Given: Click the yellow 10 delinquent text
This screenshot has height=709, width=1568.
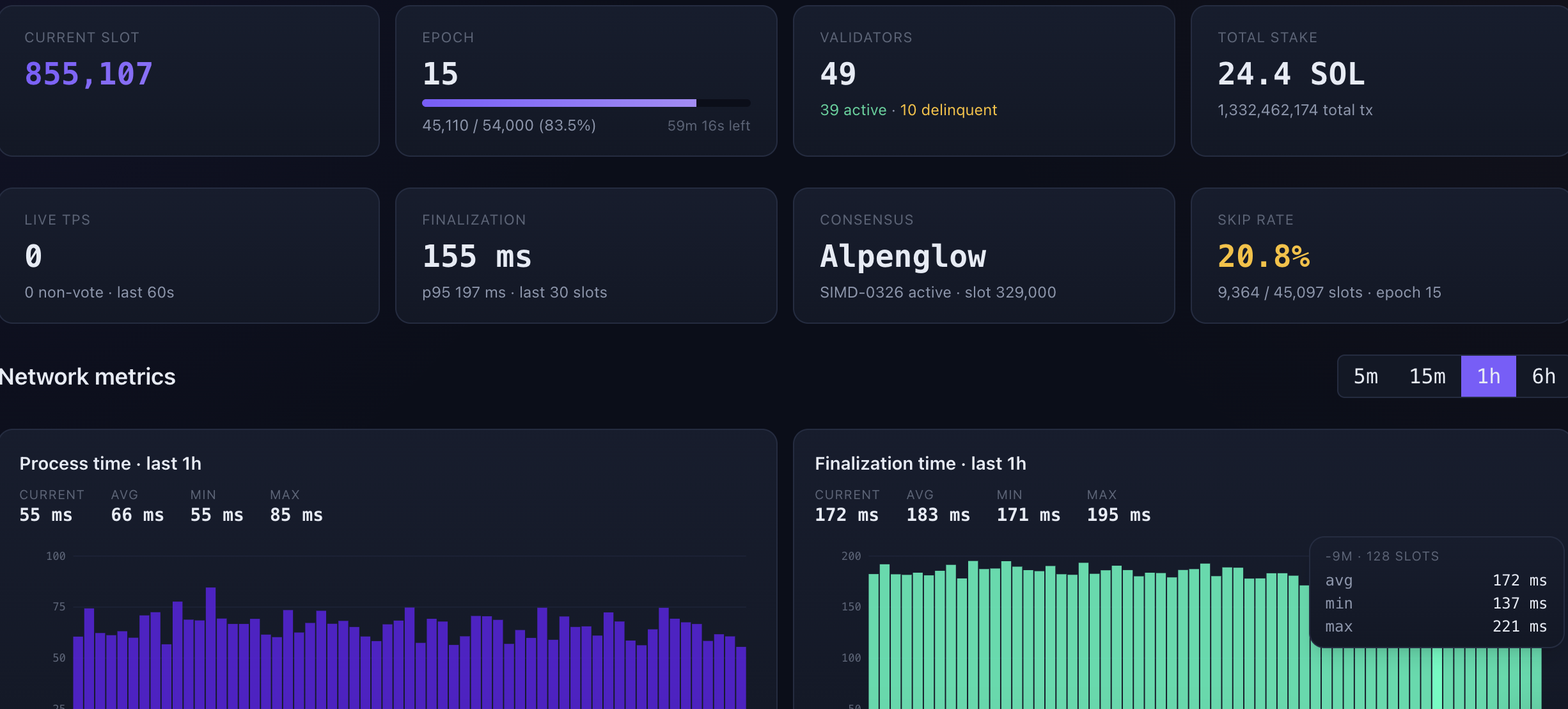Looking at the screenshot, I should (949, 110).
